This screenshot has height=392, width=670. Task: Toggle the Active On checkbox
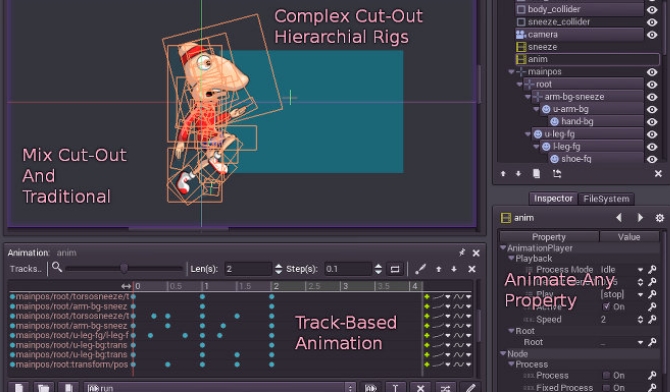[x=606, y=307]
